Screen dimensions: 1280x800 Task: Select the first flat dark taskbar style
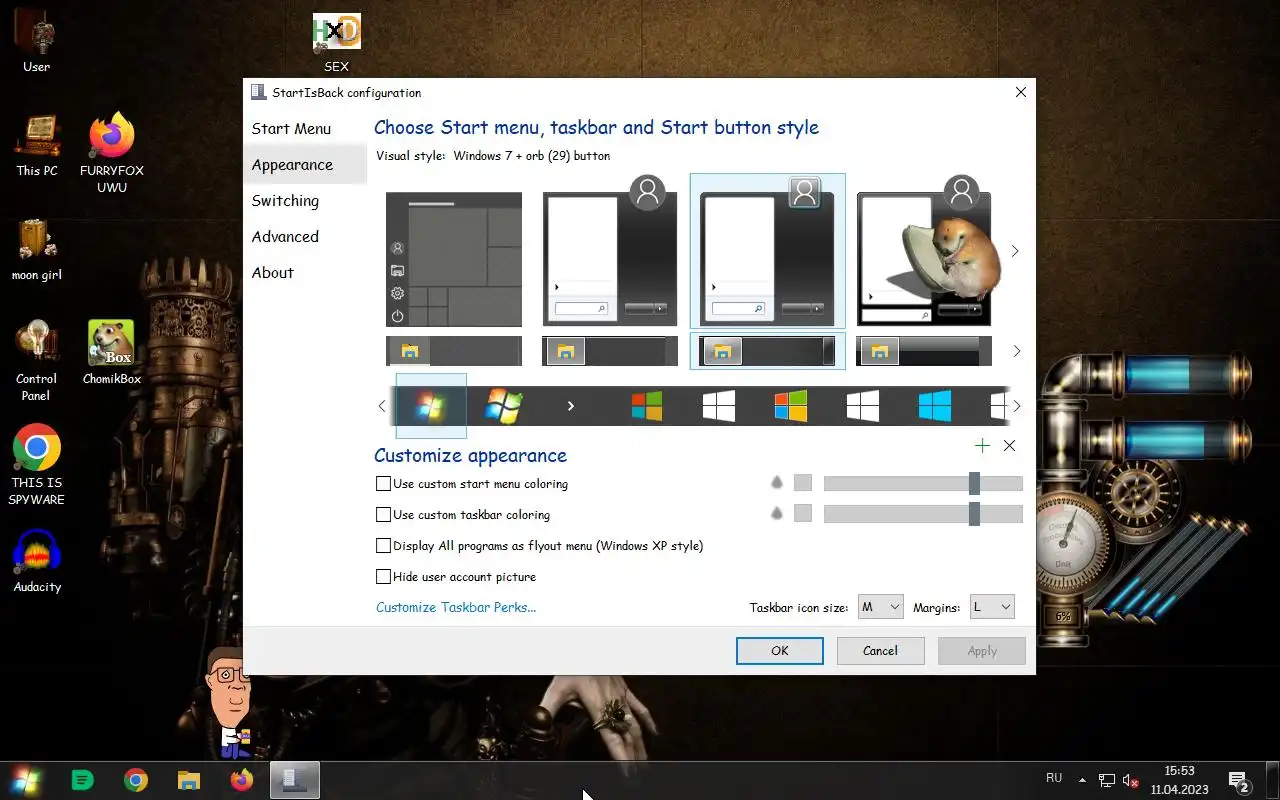pyautogui.click(x=454, y=351)
